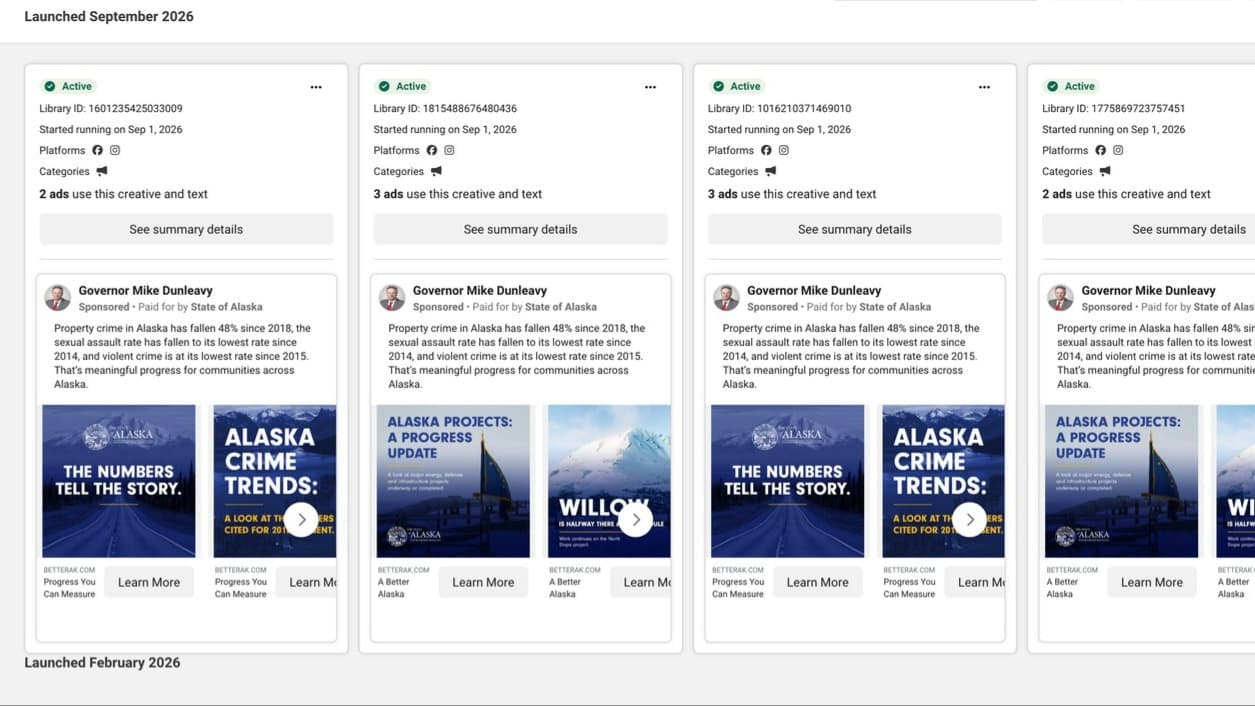The image size is (1255, 706).
Task: See summary details for ad 1815488676480436
Action: pos(520,229)
